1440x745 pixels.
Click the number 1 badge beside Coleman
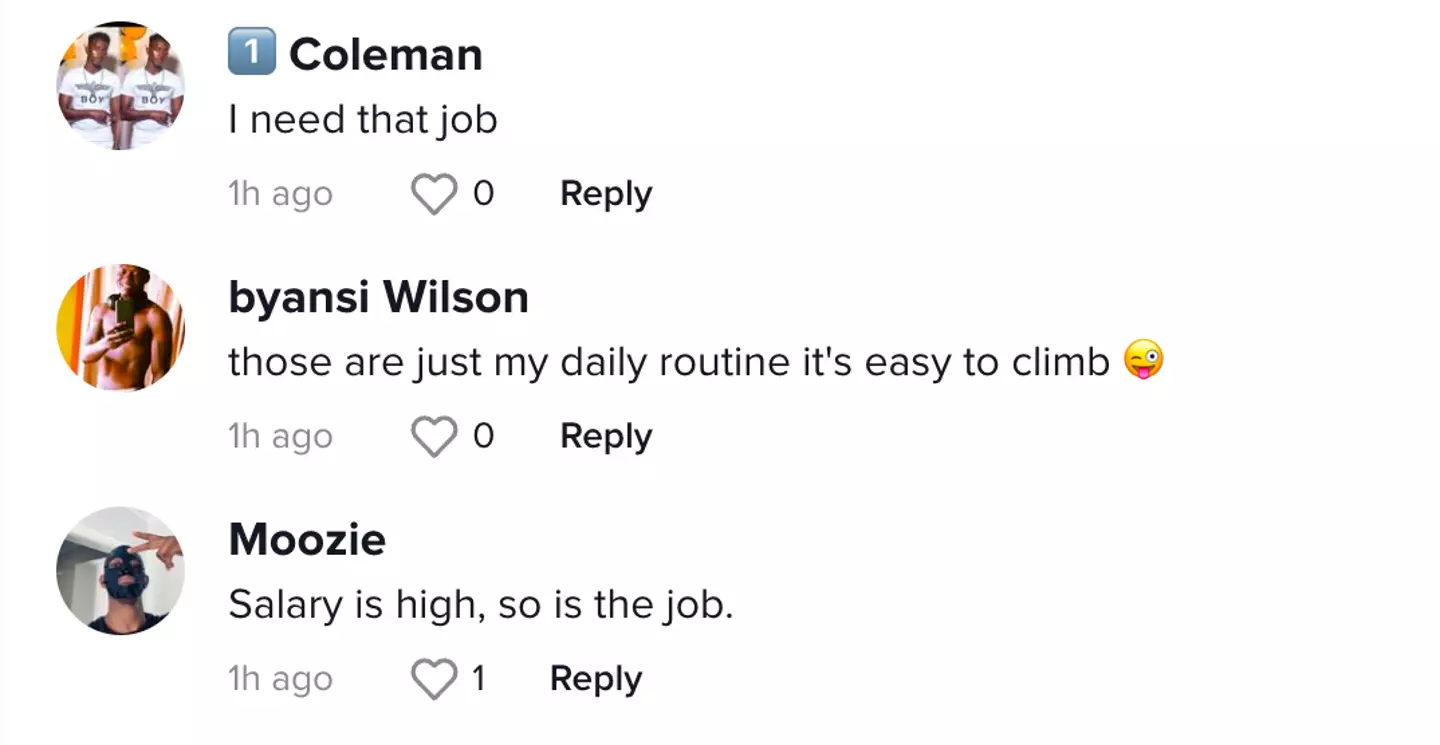click(252, 52)
